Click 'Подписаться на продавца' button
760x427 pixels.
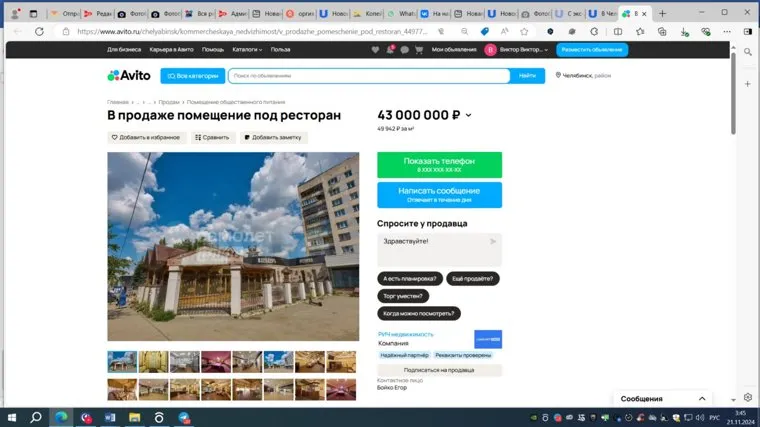coord(439,370)
